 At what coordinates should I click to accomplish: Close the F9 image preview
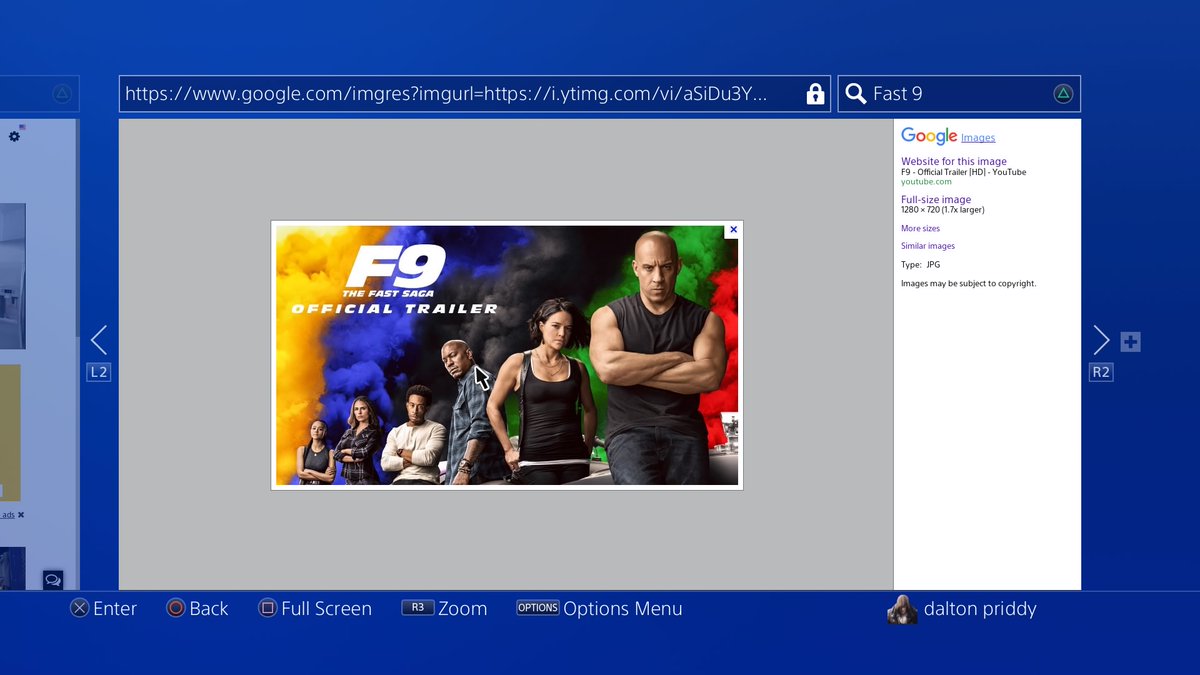coord(733,230)
